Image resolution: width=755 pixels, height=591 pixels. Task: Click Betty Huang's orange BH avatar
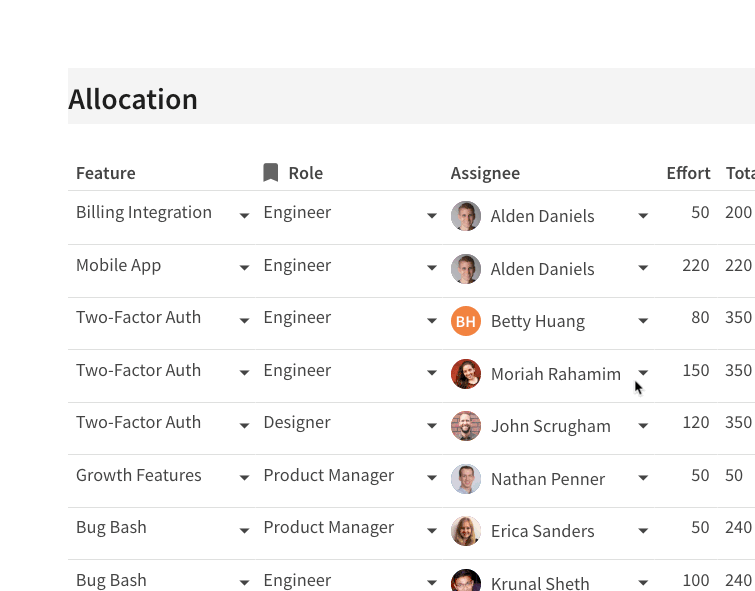466,321
